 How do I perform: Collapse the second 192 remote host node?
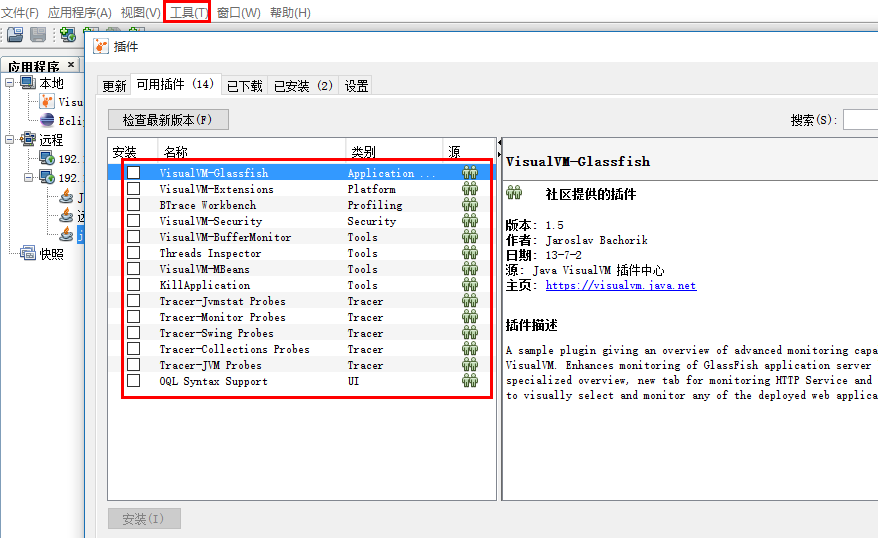(x=29, y=177)
